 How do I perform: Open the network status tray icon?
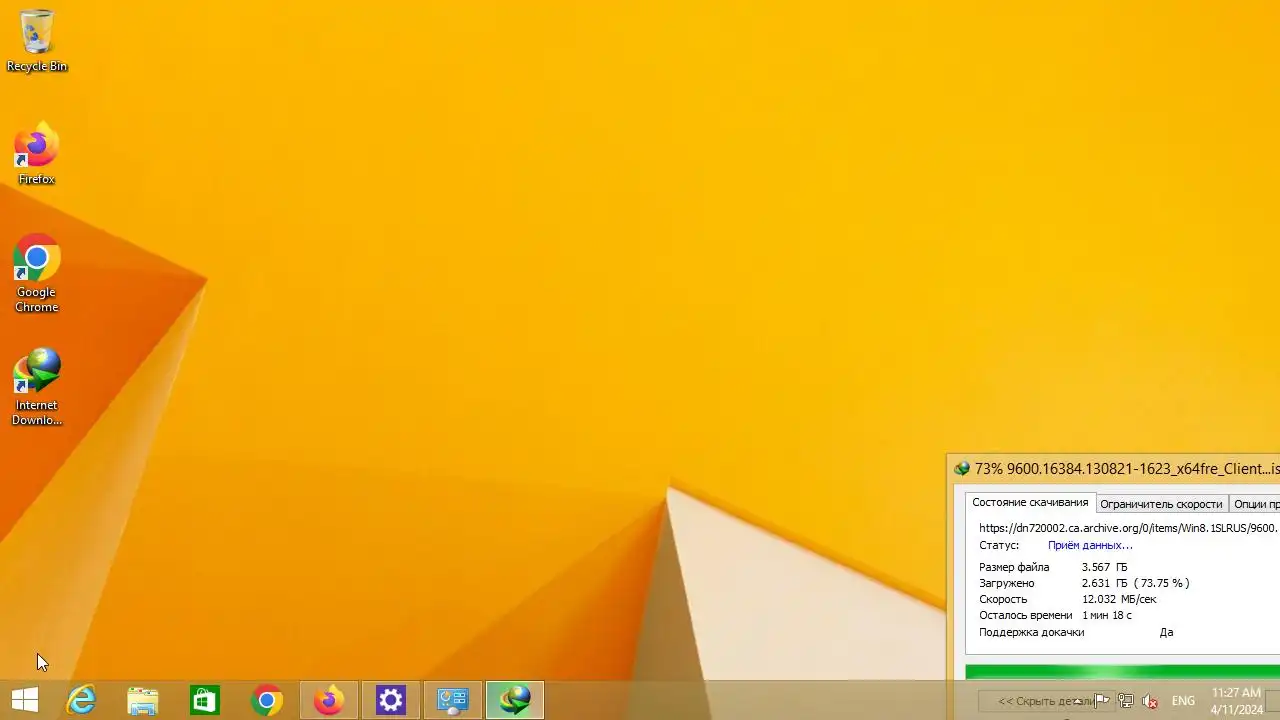(x=1126, y=701)
